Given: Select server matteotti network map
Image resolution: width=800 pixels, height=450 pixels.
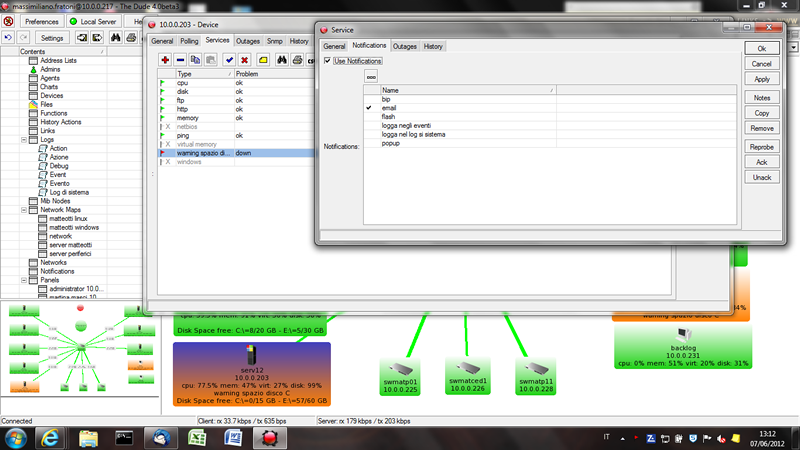Looking at the screenshot, I should 70,245.
